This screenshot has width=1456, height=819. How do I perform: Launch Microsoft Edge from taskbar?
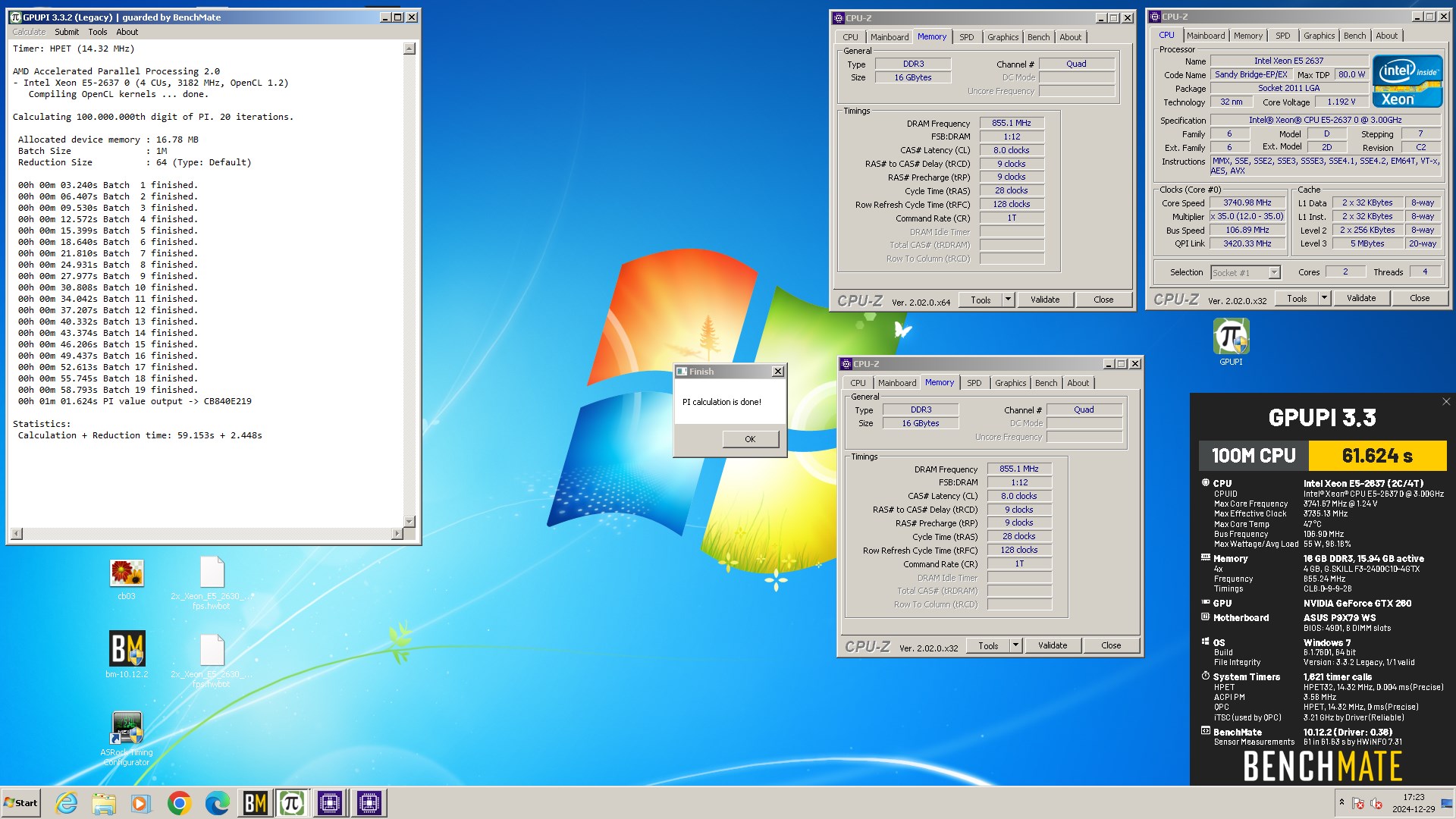tap(217, 803)
